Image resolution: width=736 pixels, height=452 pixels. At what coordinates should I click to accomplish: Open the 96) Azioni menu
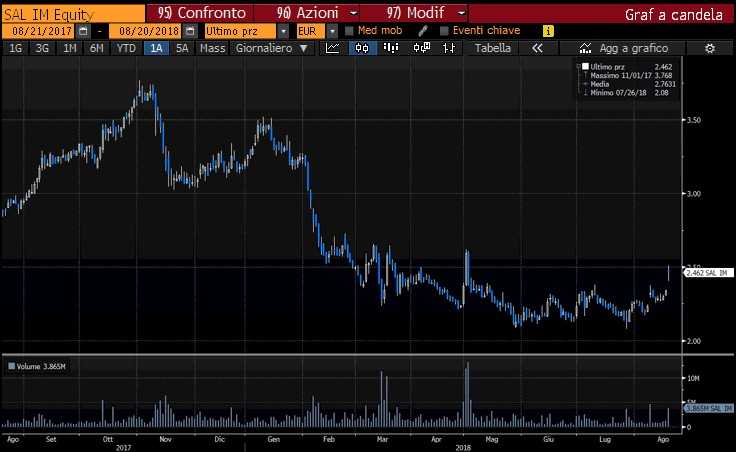[307, 13]
